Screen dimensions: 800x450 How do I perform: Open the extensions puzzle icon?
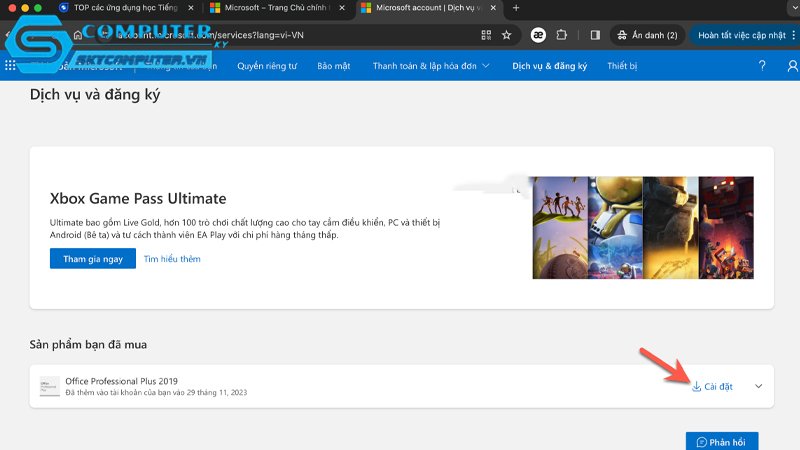[x=561, y=35]
